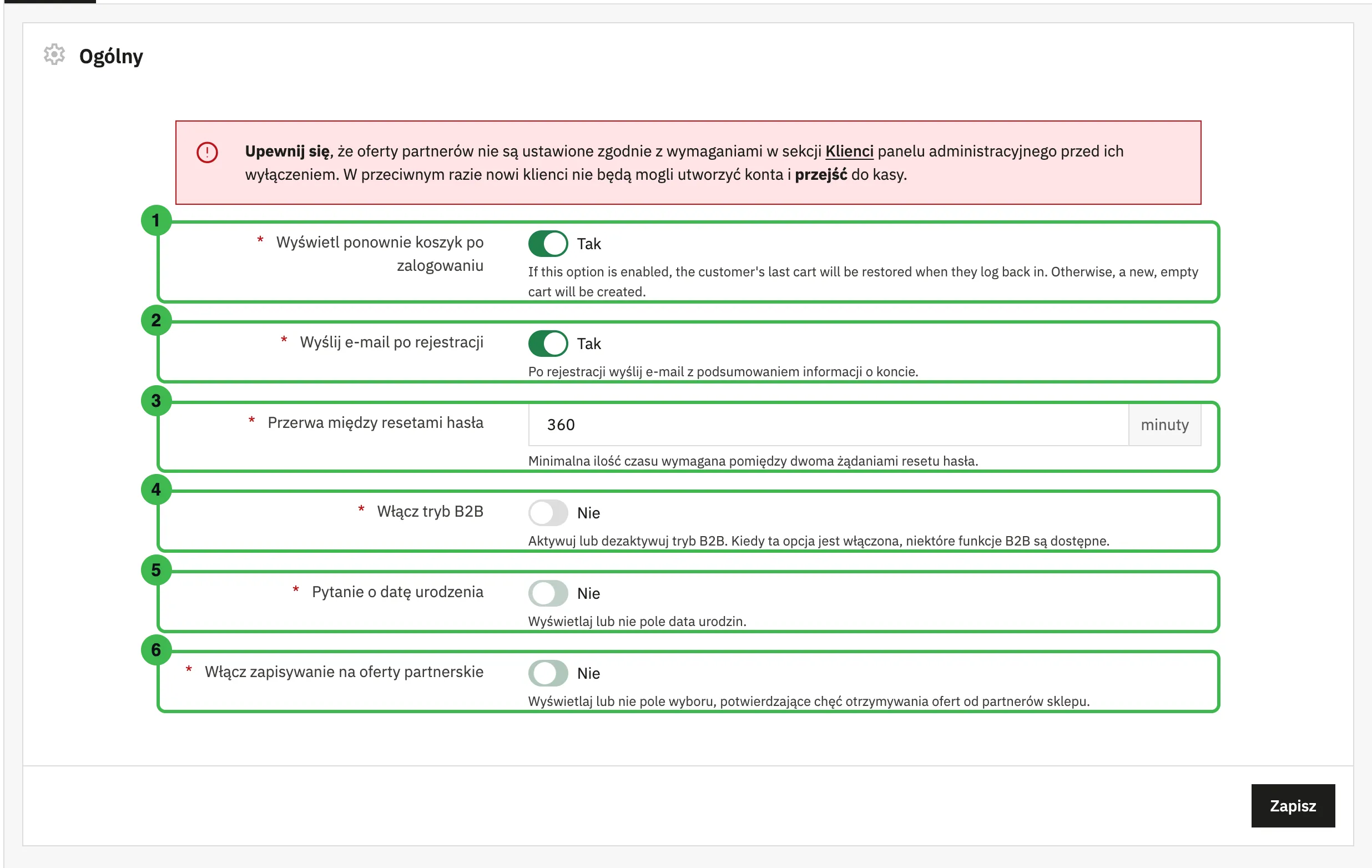Image resolution: width=1372 pixels, height=868 pixels.
Task: Click label 'Przerwa między resetami hasła'
Action: click(376, 422)
